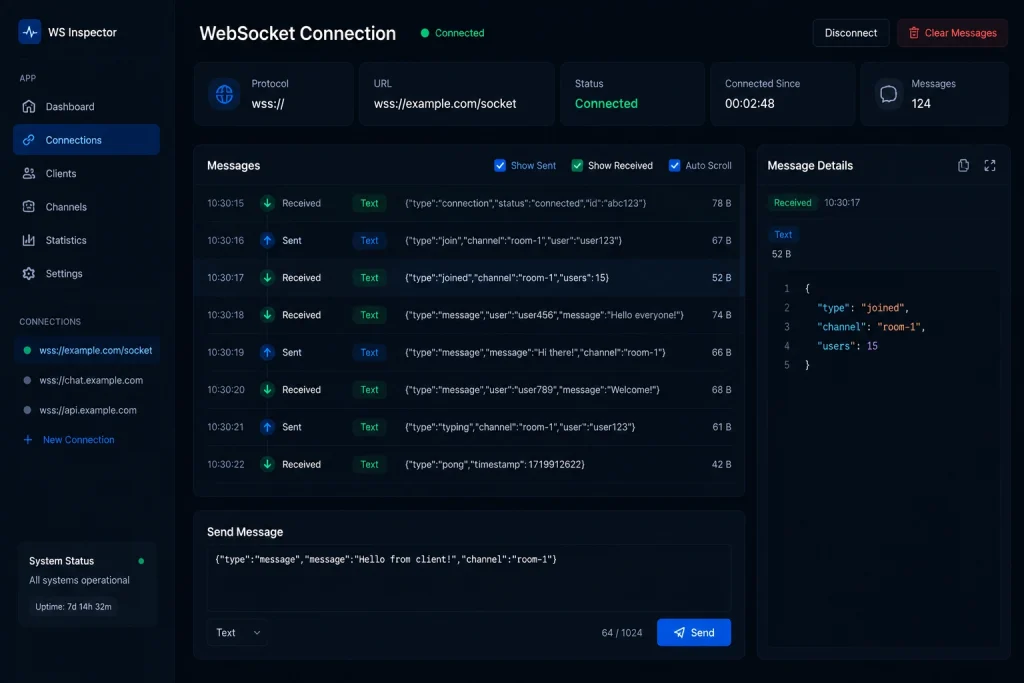The width and height of the screenshot is (1024, 683).
Task: Go to the Clients section
Action: click(x=86, y=173)
